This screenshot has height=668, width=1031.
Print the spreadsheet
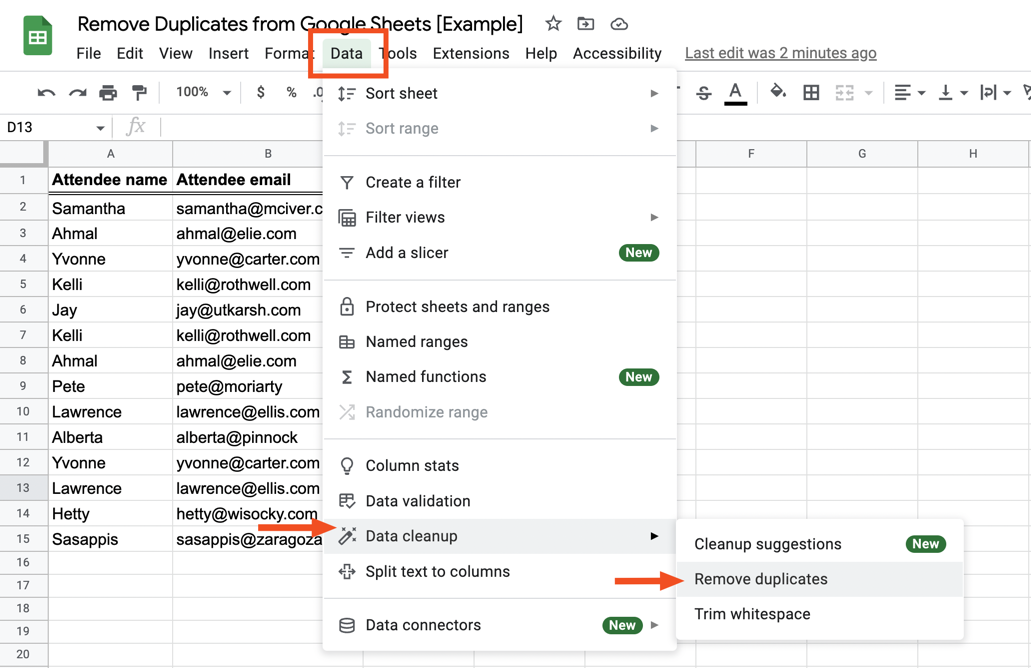click(x=108, y=91)
